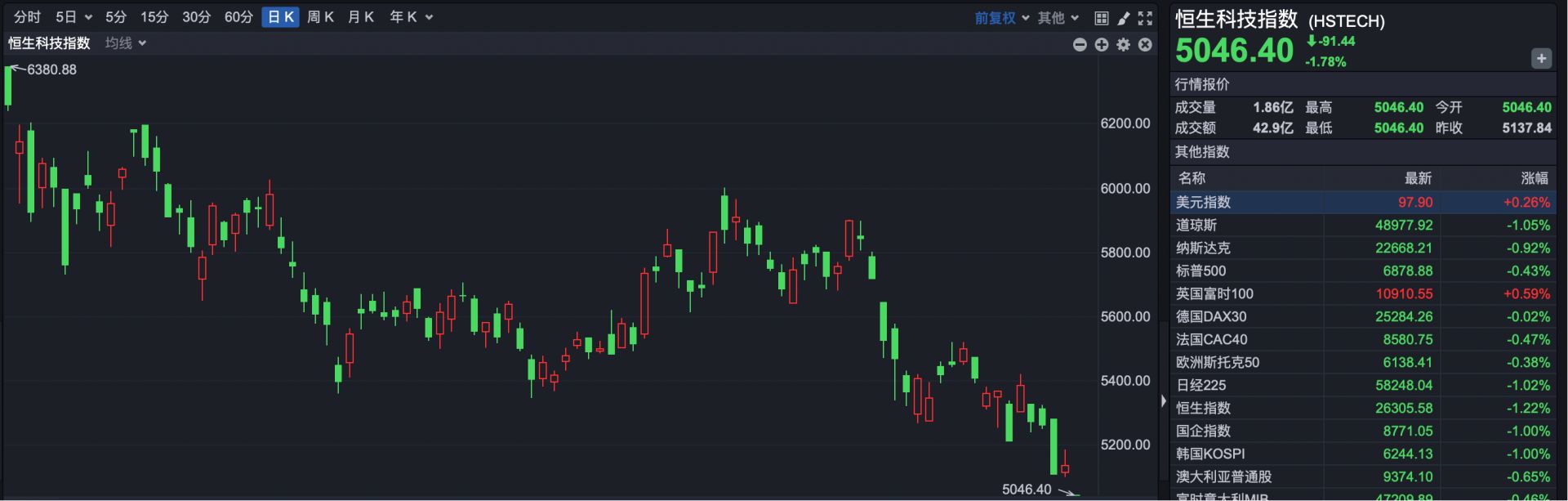
Task: Zoom out the chart with minus icon
Action: tap(1080, 45)
